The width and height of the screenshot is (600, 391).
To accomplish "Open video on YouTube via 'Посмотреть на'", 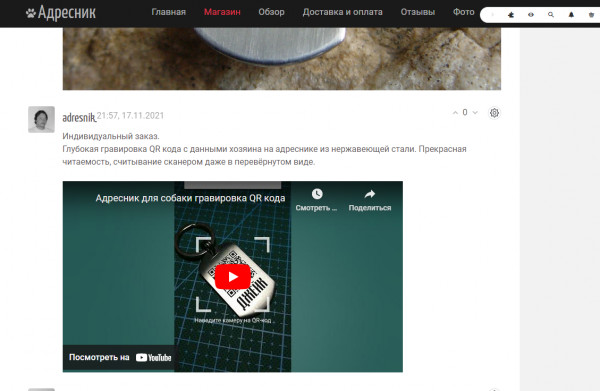I will pos(120,357).
